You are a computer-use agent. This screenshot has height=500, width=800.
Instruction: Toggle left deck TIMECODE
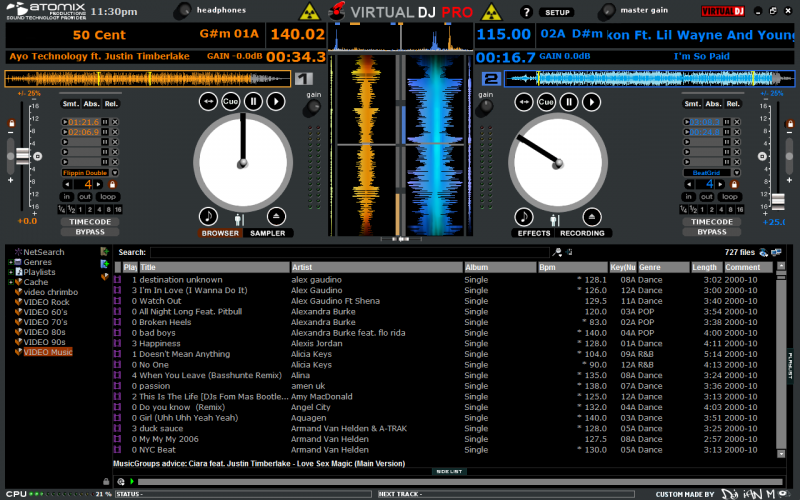point(90,222)
